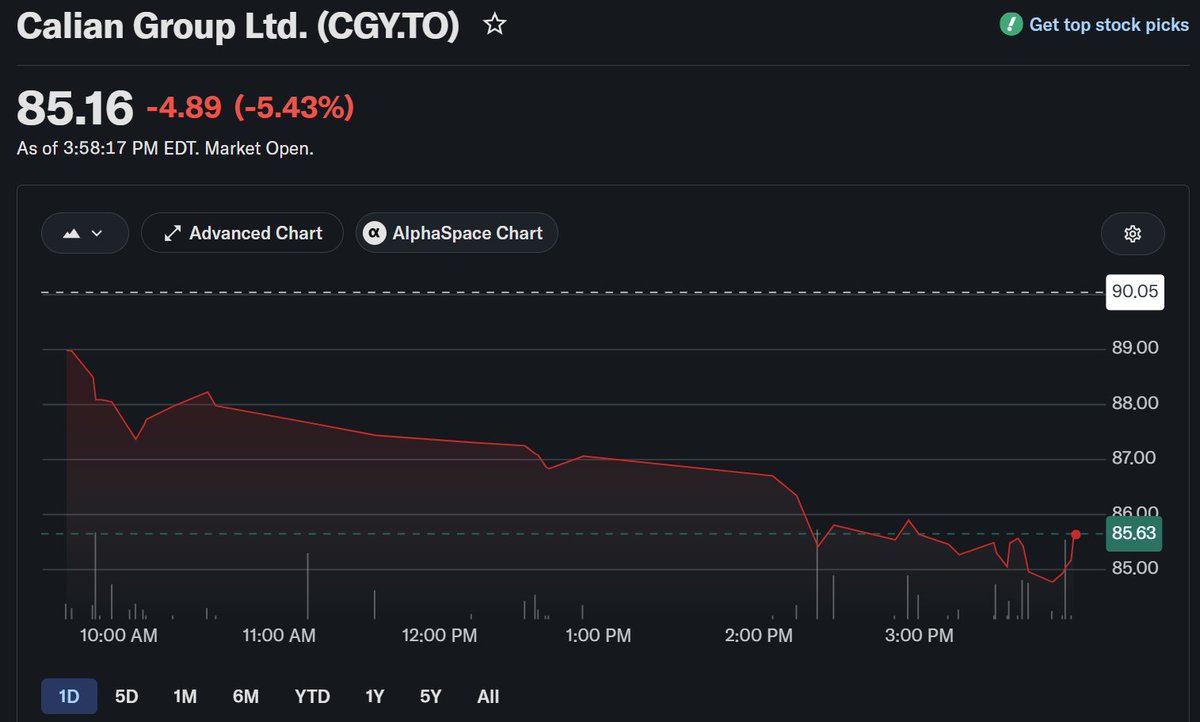Screen dimensions: 1200x722
Task: Click the 3:00 PM axis label
Action: tap(918, 635)
